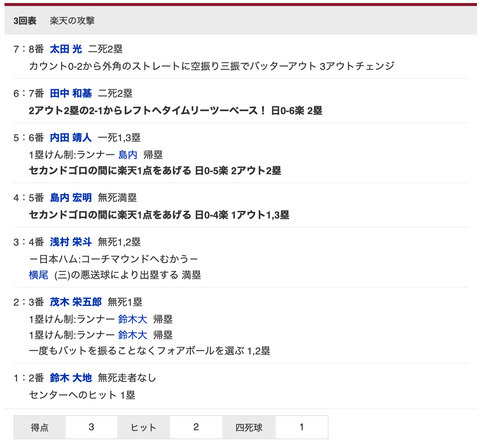Click walks value 1 in summary
This screenshot has width=480, height=443.
[302, 427]
